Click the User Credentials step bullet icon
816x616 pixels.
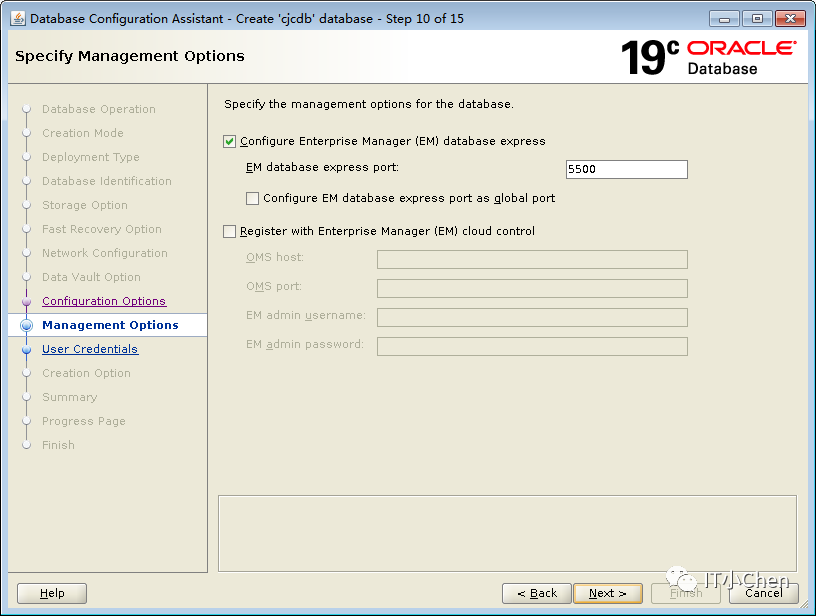point(27,350)
